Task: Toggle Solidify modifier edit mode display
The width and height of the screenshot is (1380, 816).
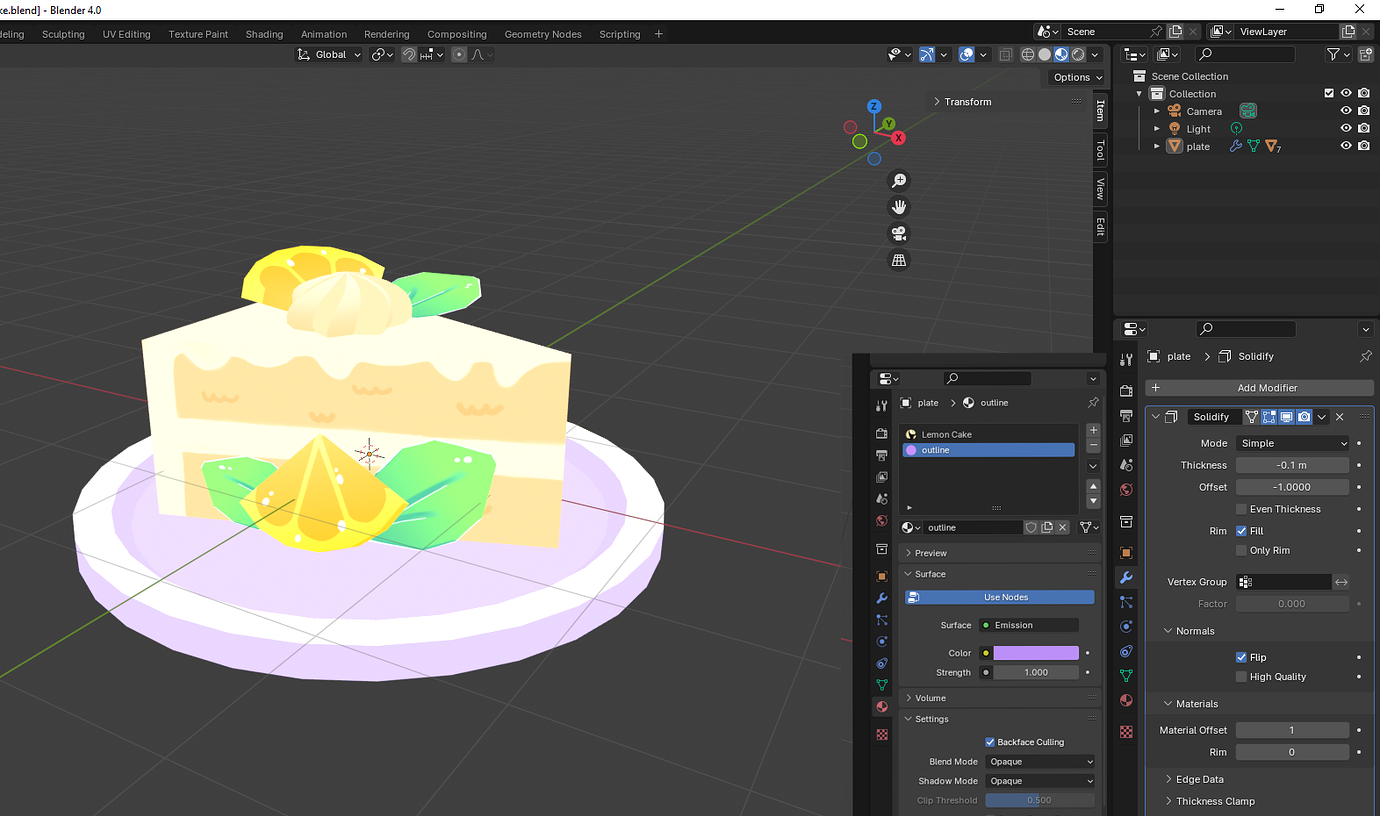Action: (x=1269, y=417)
